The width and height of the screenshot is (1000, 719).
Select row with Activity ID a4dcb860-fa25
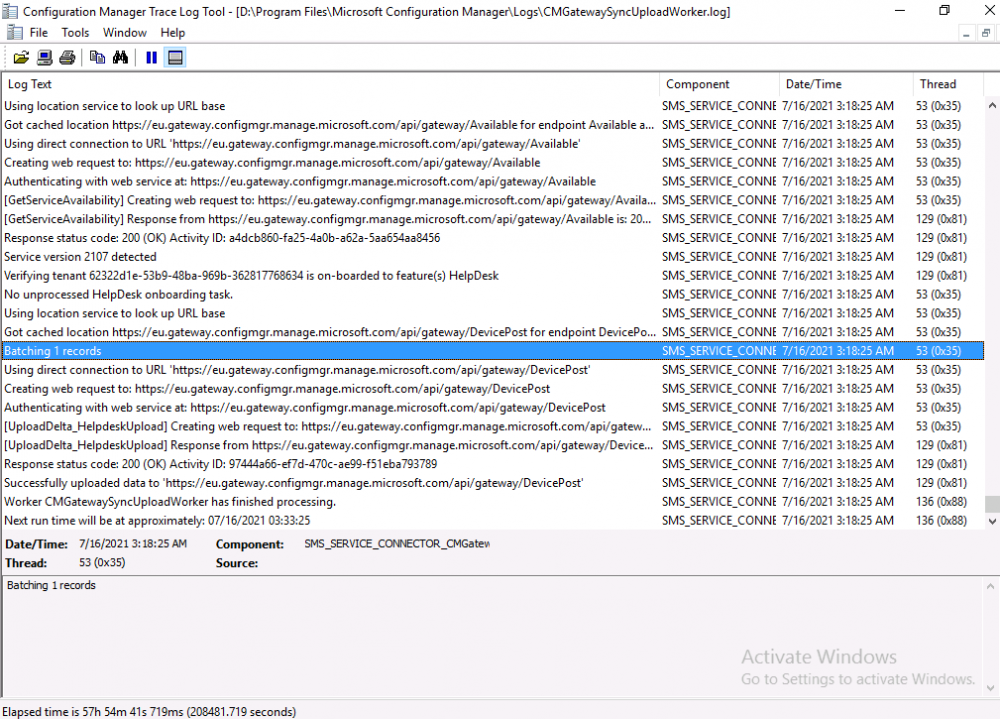[492, 238]
